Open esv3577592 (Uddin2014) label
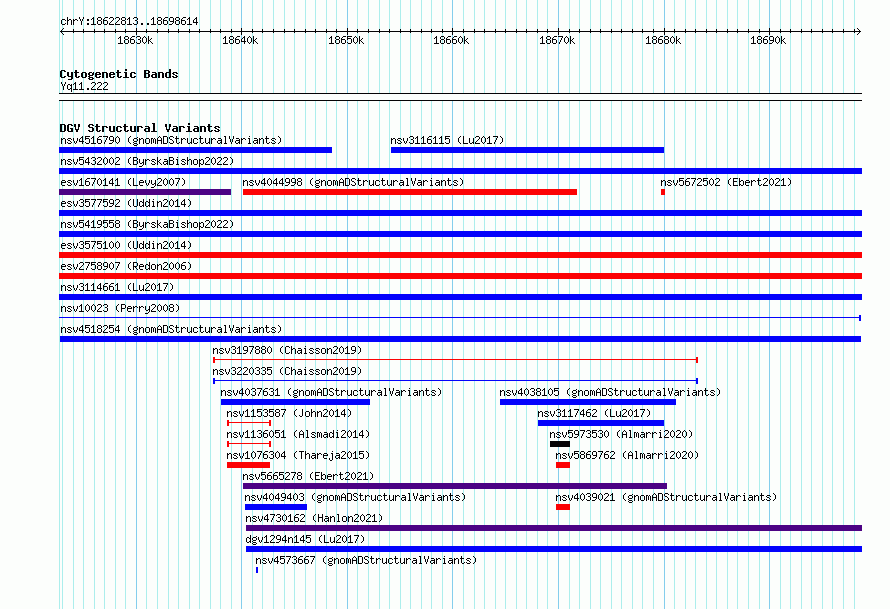Image resolution: width=890 pixels, height=609 pixels. coord(126,203)
